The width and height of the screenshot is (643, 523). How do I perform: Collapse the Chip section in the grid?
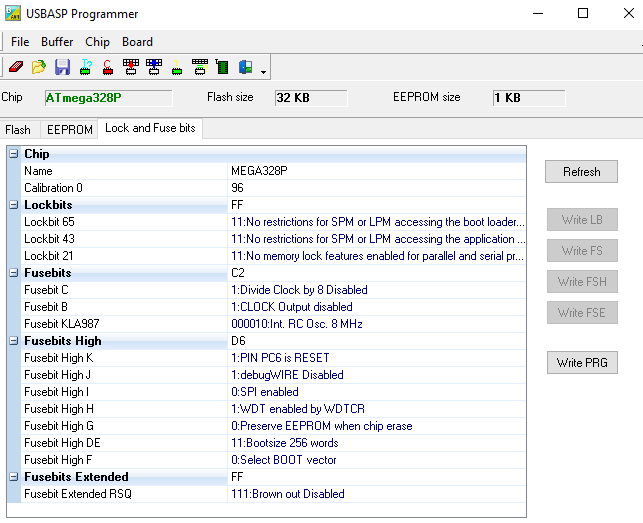(x=13, y=154)
